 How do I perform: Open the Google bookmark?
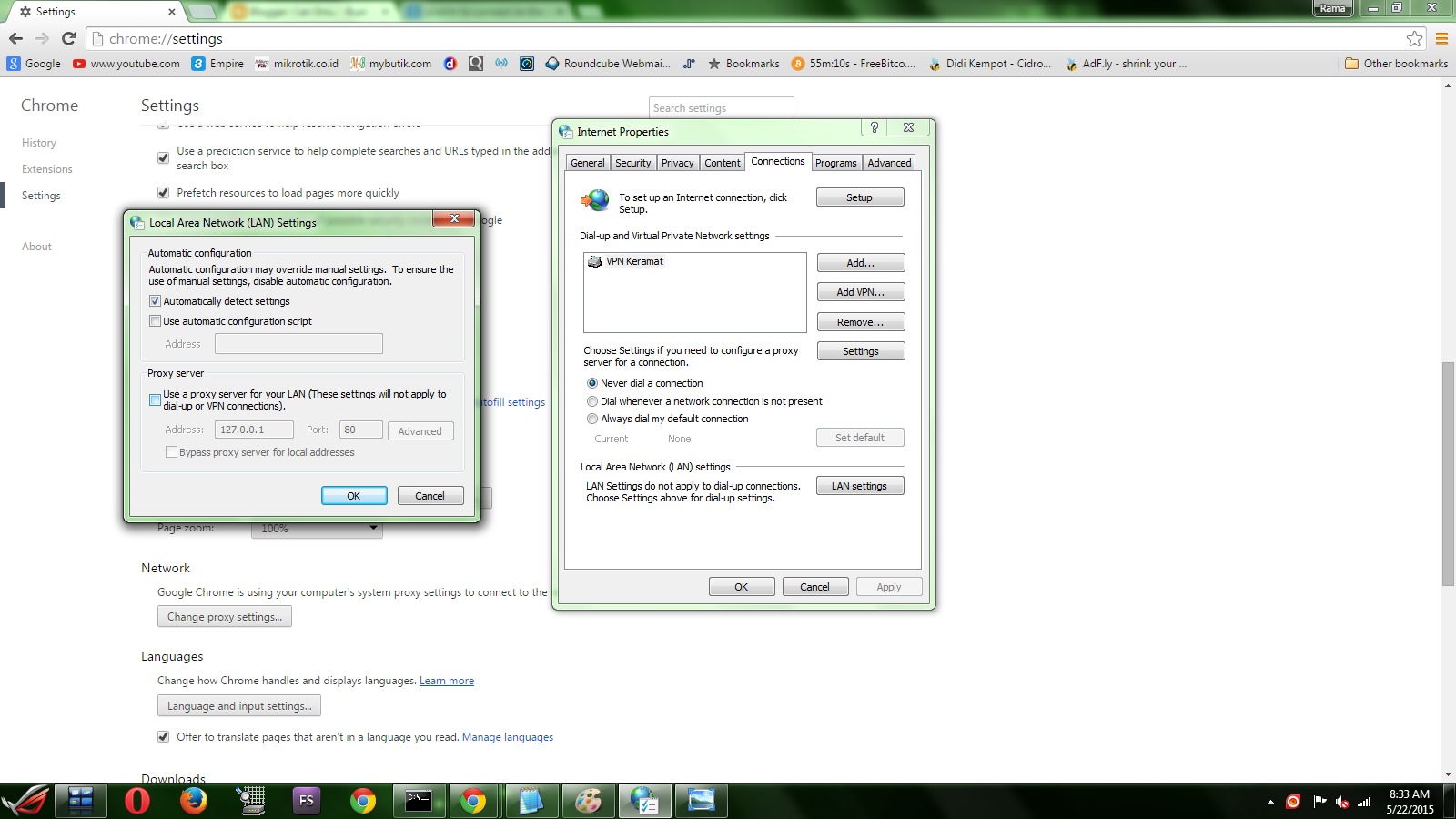click(x=34, y=64)
